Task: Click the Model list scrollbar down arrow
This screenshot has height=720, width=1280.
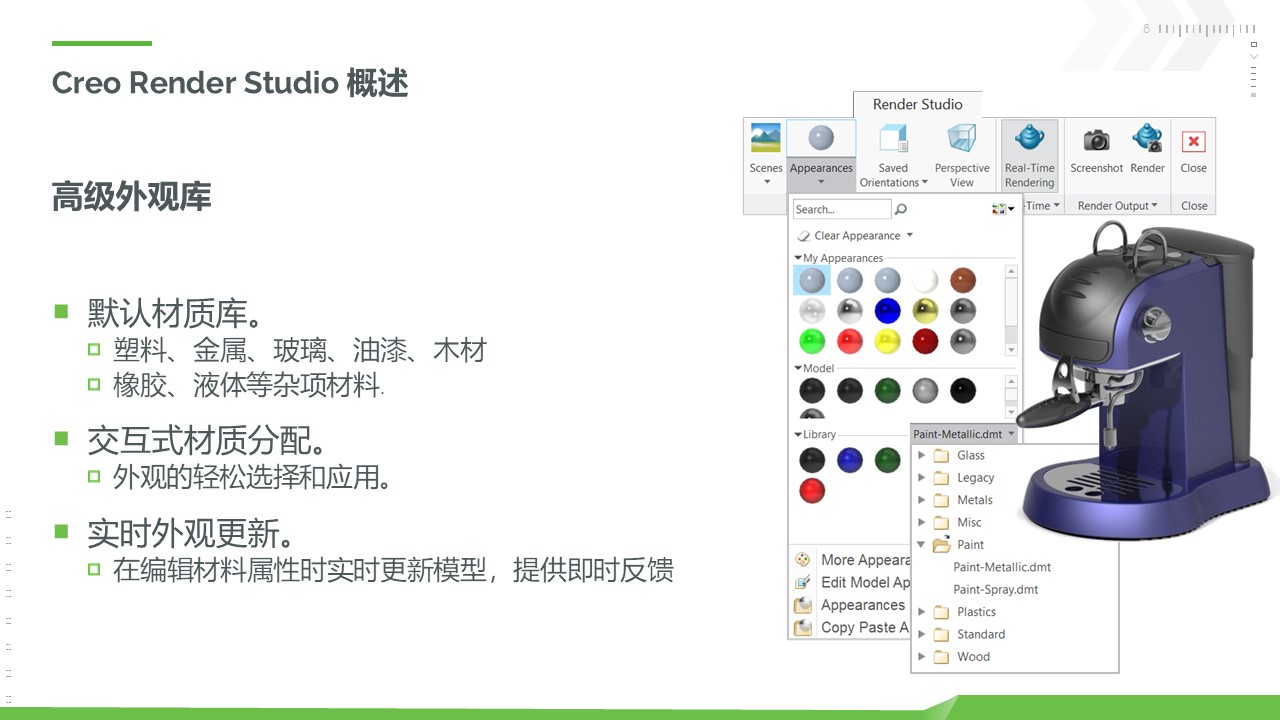Action: pos(1011,412)
